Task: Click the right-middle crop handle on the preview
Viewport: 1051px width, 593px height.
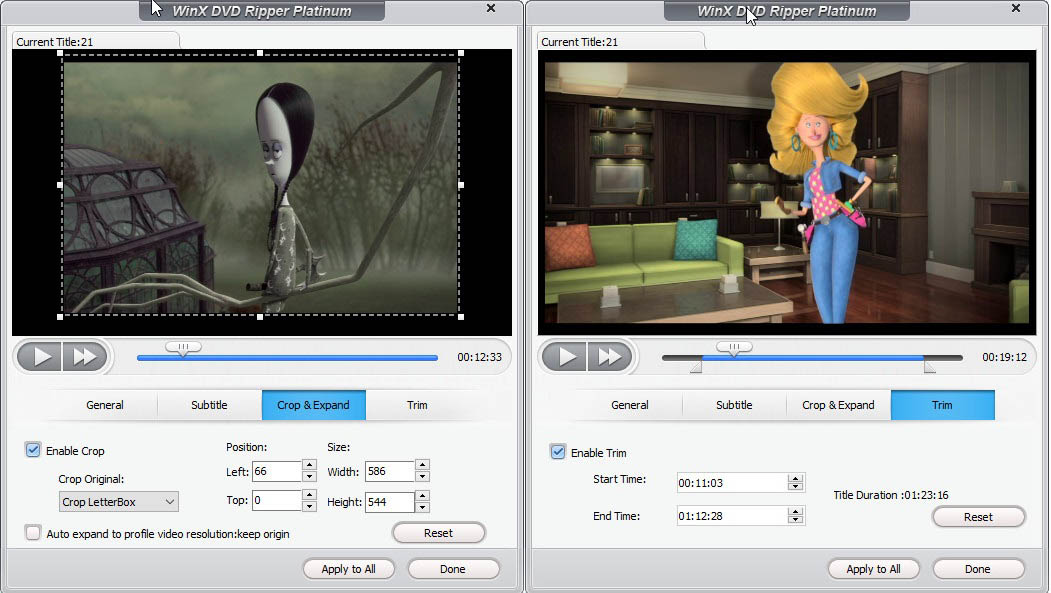Action: click(460, 185)
